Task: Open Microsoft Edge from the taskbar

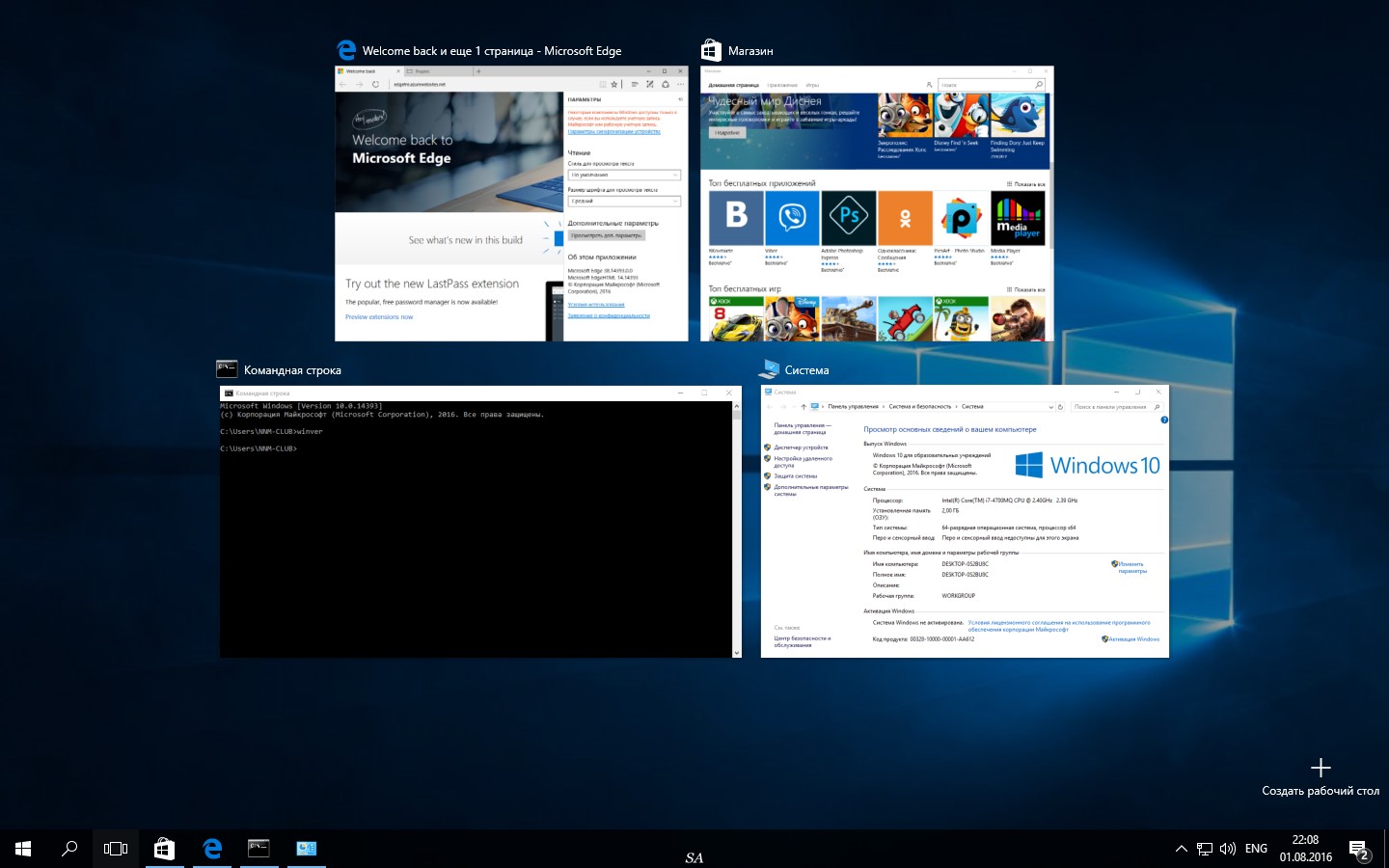Action: pyautogui.click(x=212, y=849)
